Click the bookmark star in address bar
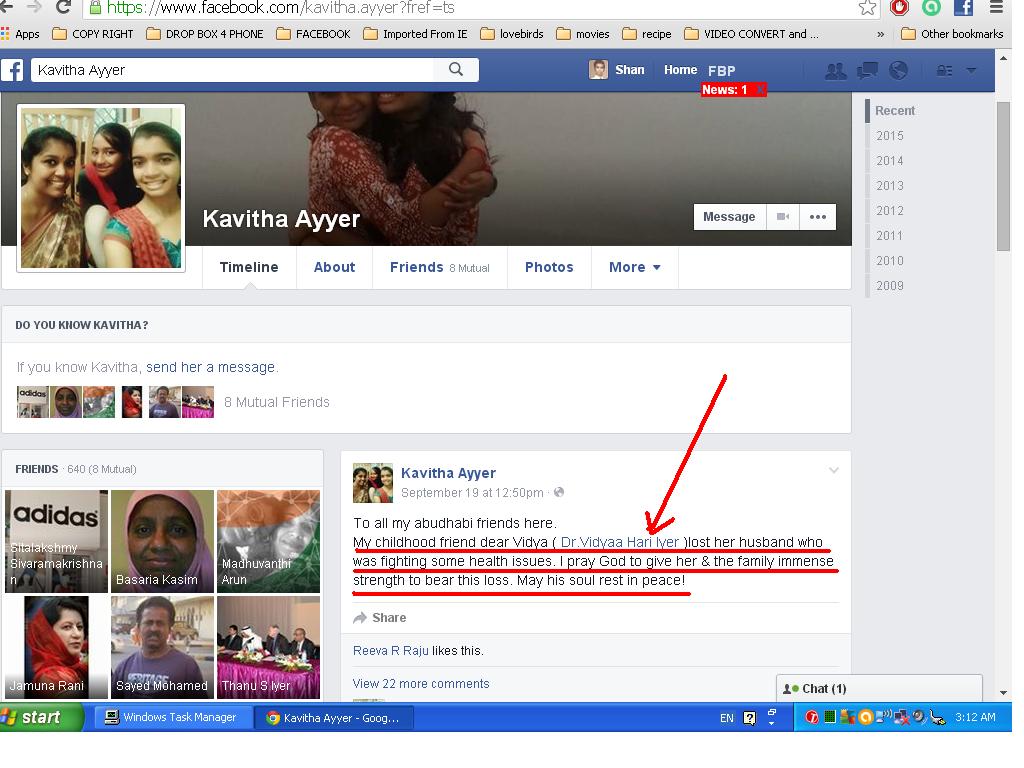This screenshot has width=1024, height=768. [867, 7]
